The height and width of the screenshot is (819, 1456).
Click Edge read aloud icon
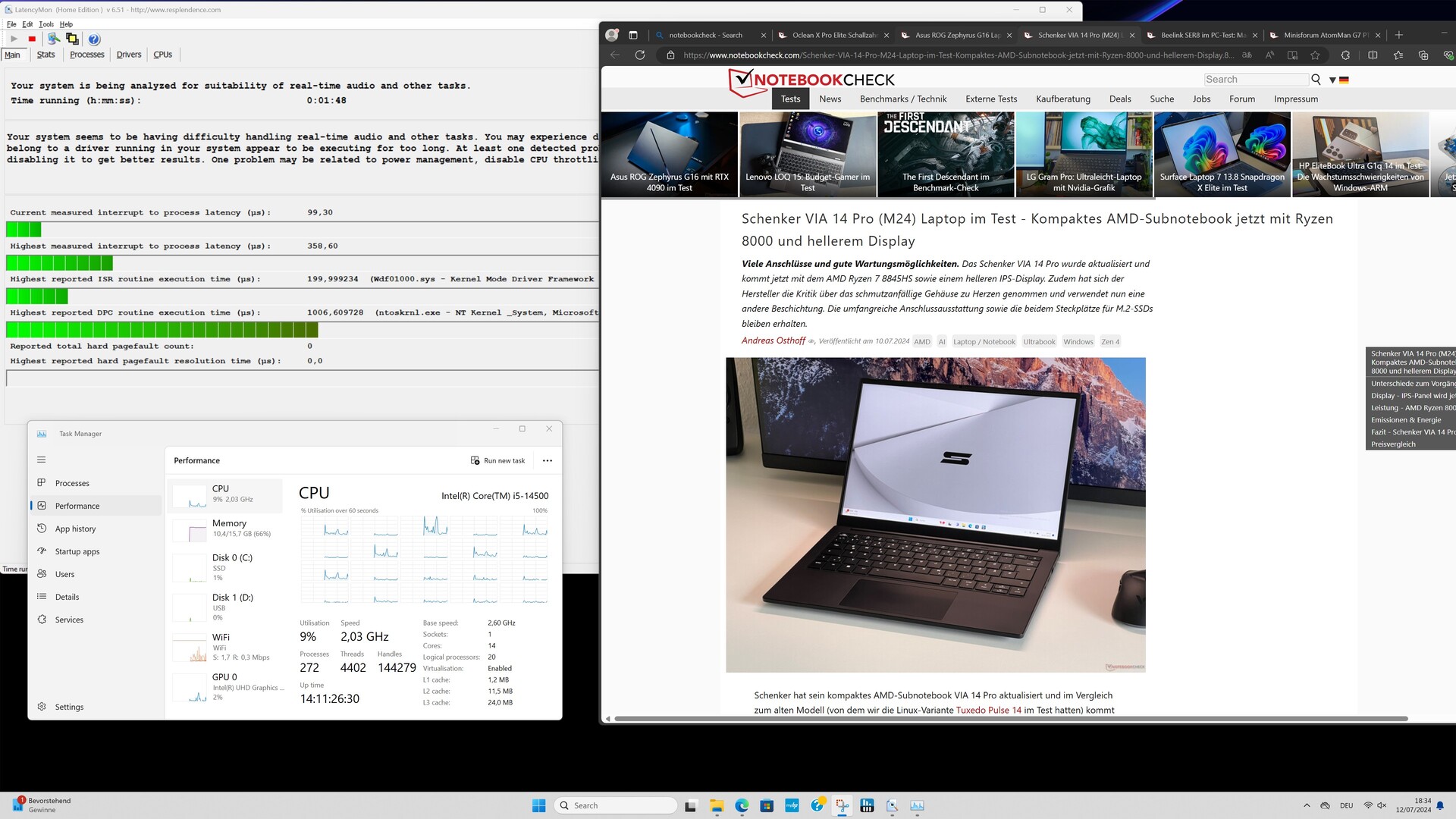1270,55
